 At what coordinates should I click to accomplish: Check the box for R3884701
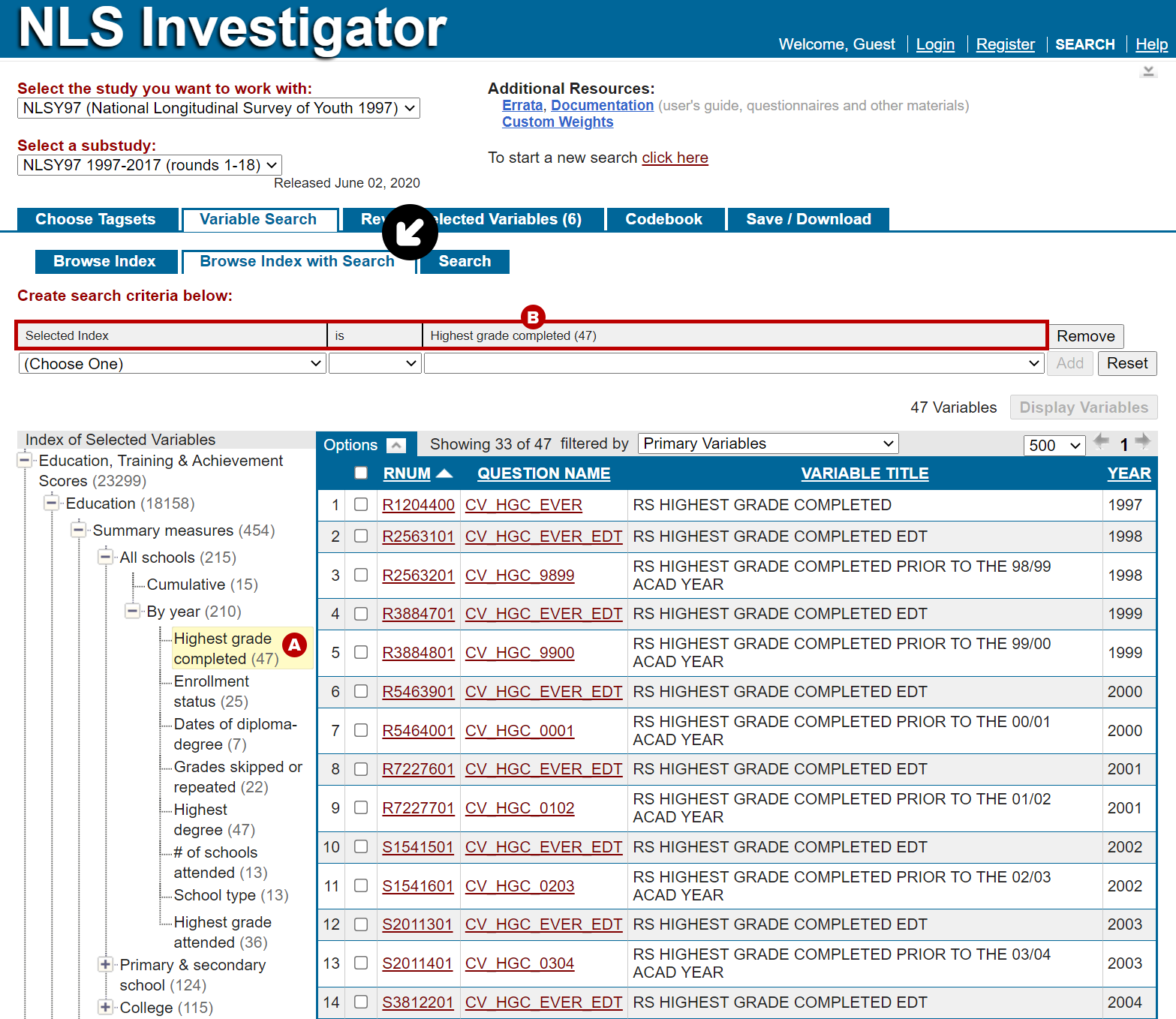tap(361, 613)
